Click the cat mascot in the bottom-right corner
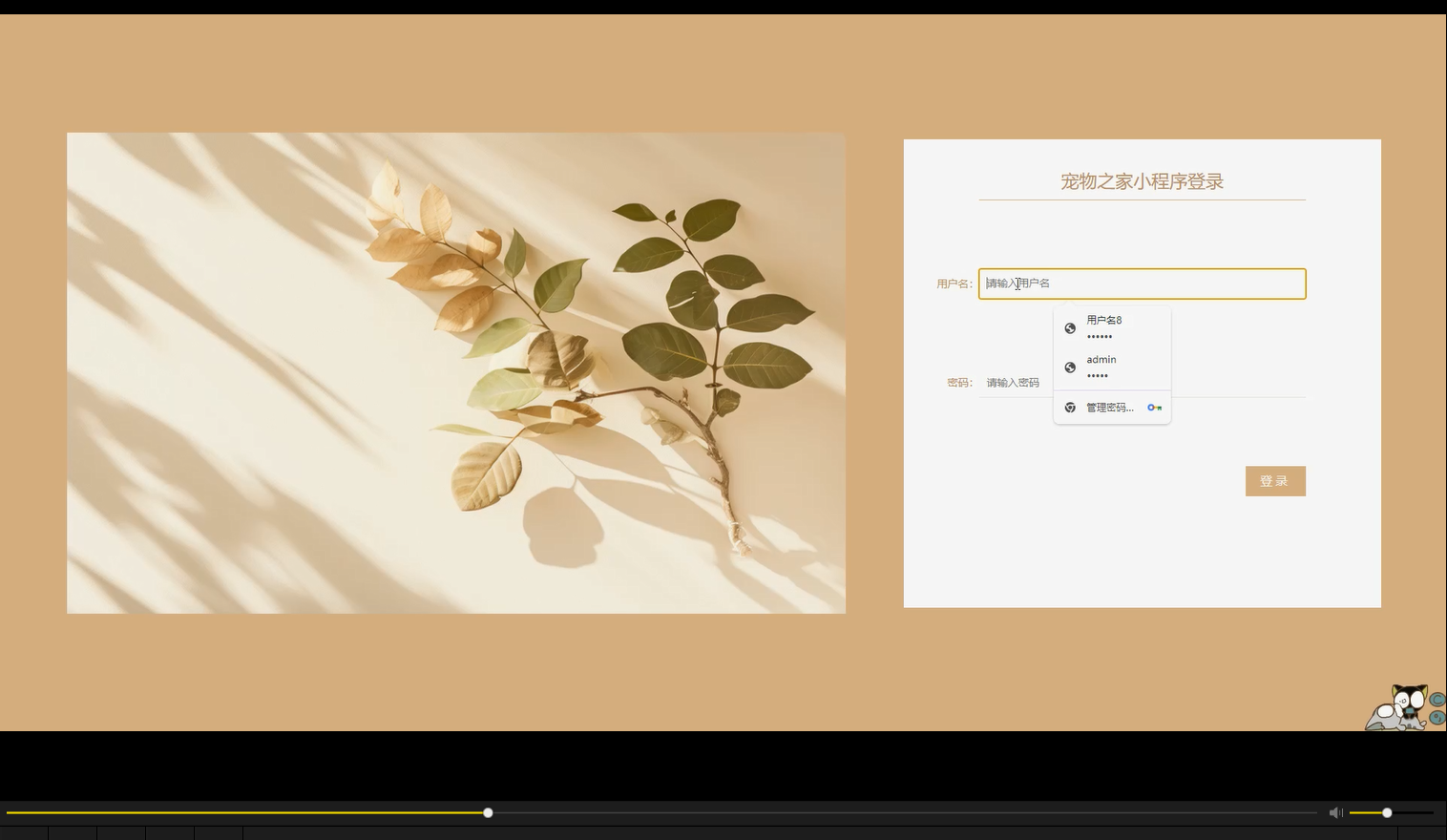 [x=1401, y=706]
